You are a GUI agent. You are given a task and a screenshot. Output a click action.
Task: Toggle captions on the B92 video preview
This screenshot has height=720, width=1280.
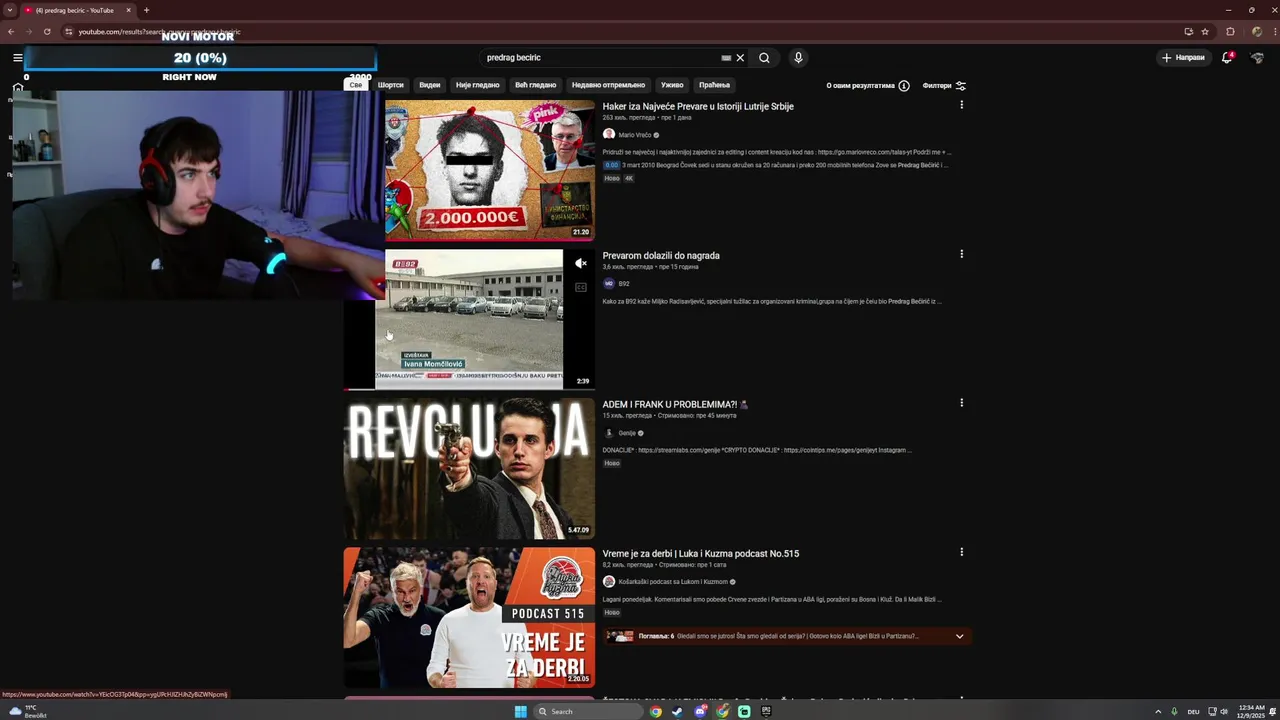[x=581, y=287]
